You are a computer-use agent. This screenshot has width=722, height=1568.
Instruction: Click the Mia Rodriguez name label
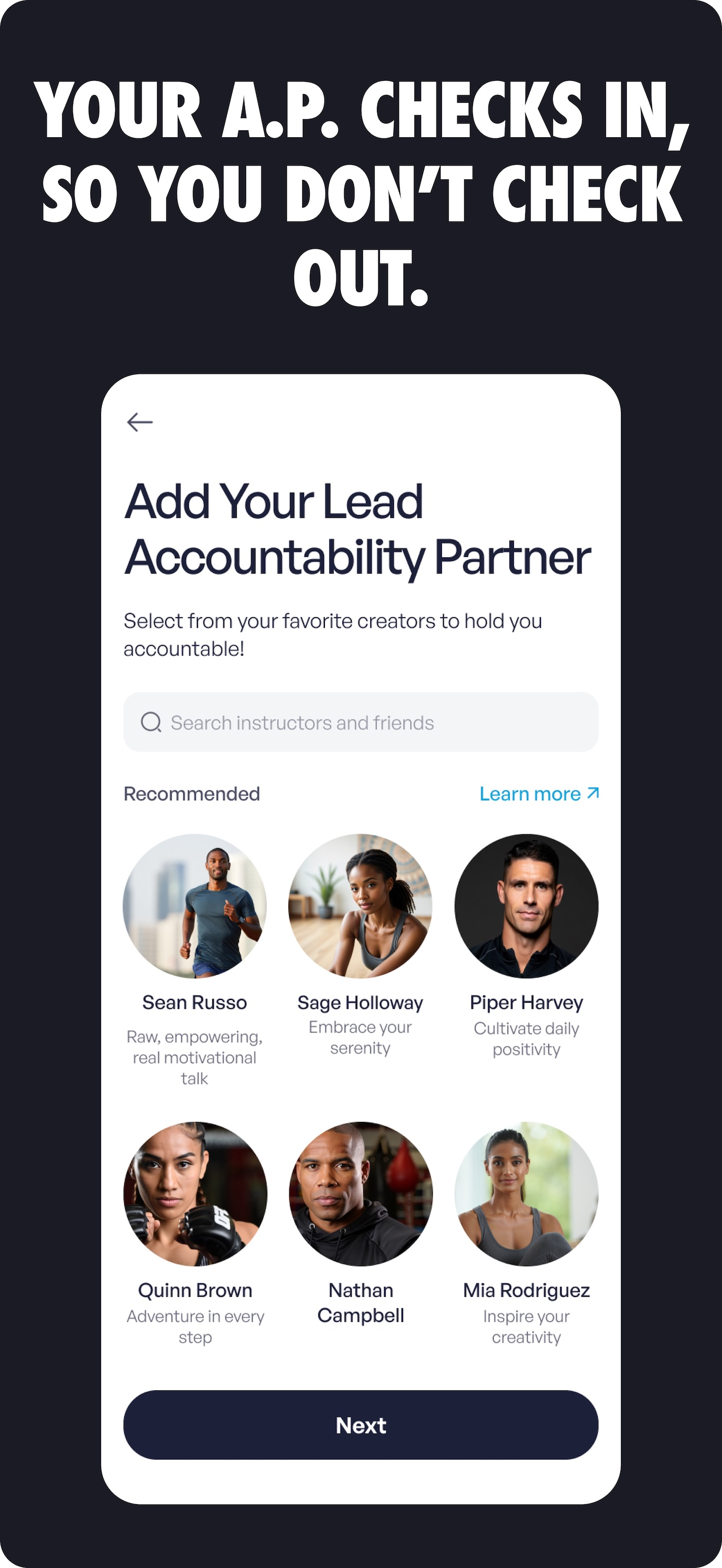(x=527, y=1290)
